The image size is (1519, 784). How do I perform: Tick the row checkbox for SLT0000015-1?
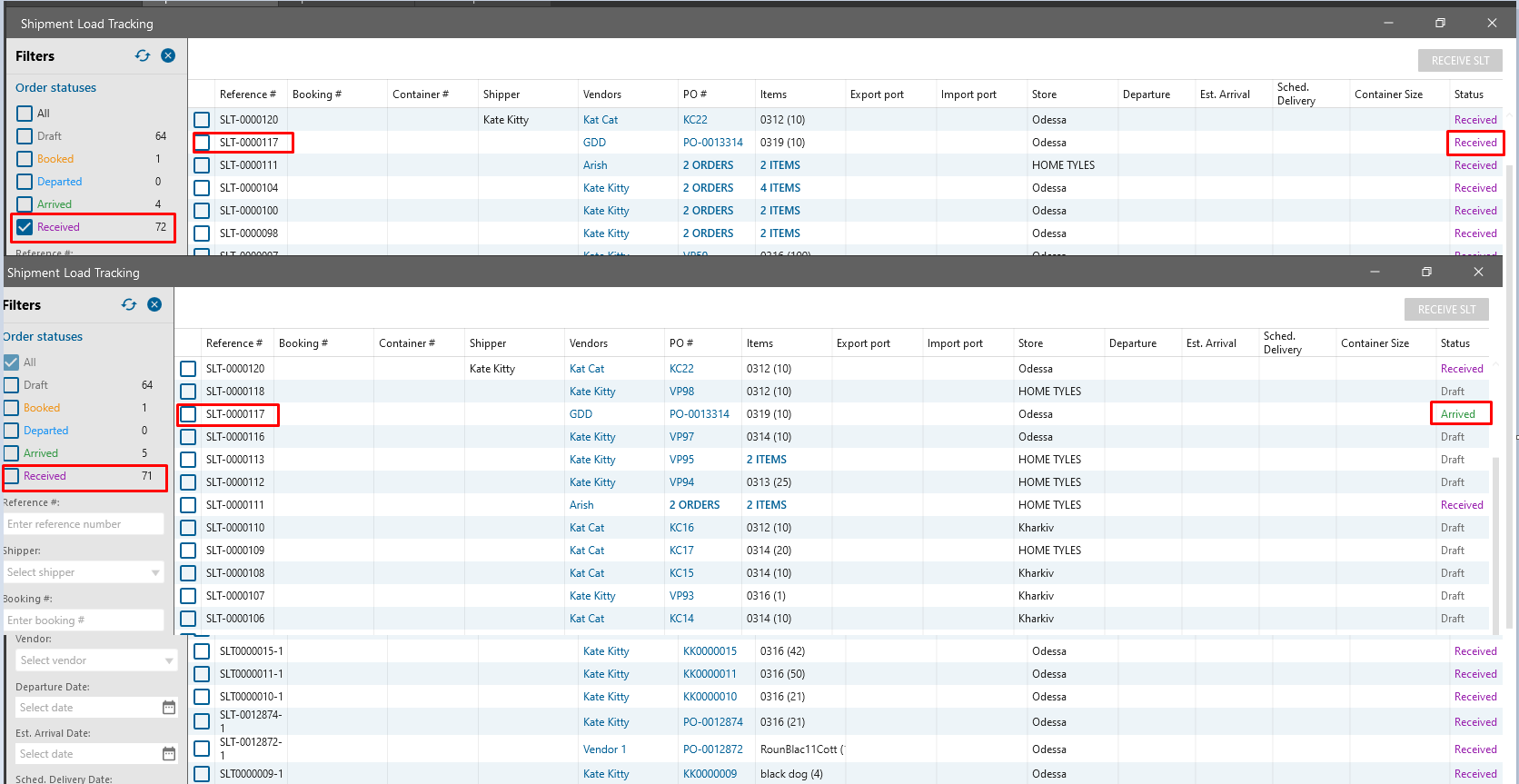(x=202, y=651)
